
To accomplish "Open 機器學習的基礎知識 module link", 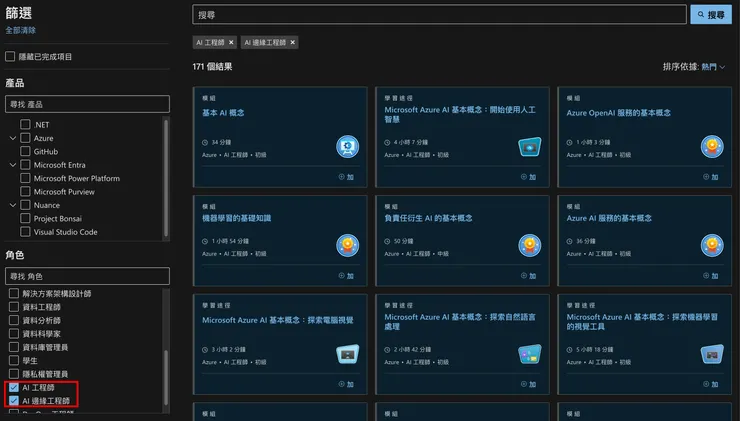I will pyautogui.click(x=236, y=218).
